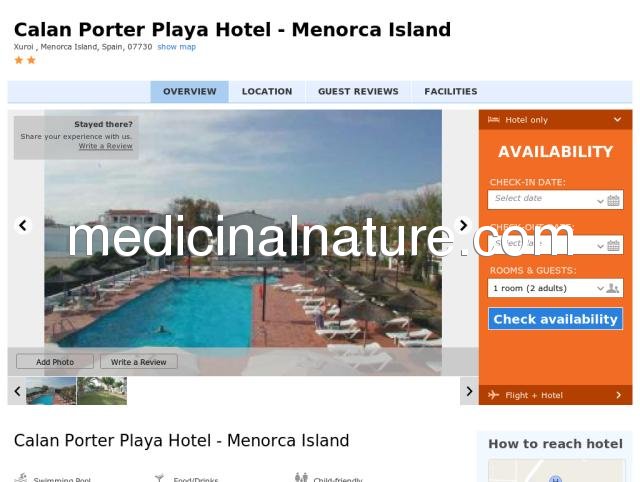Open the show map link

pyautogui.click(x=177, y=47)
